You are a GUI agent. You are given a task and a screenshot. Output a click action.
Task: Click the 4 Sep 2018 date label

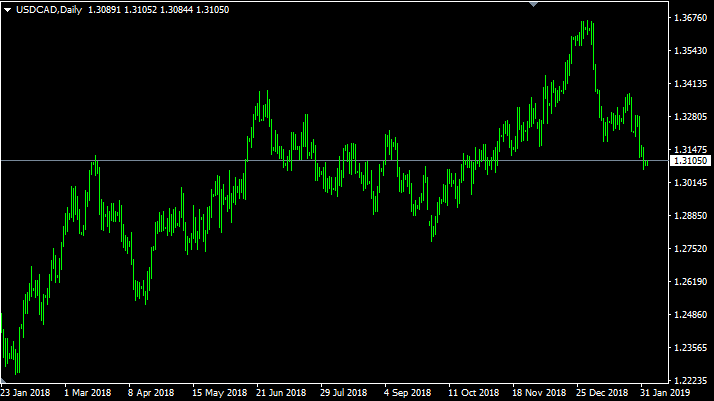408,392
